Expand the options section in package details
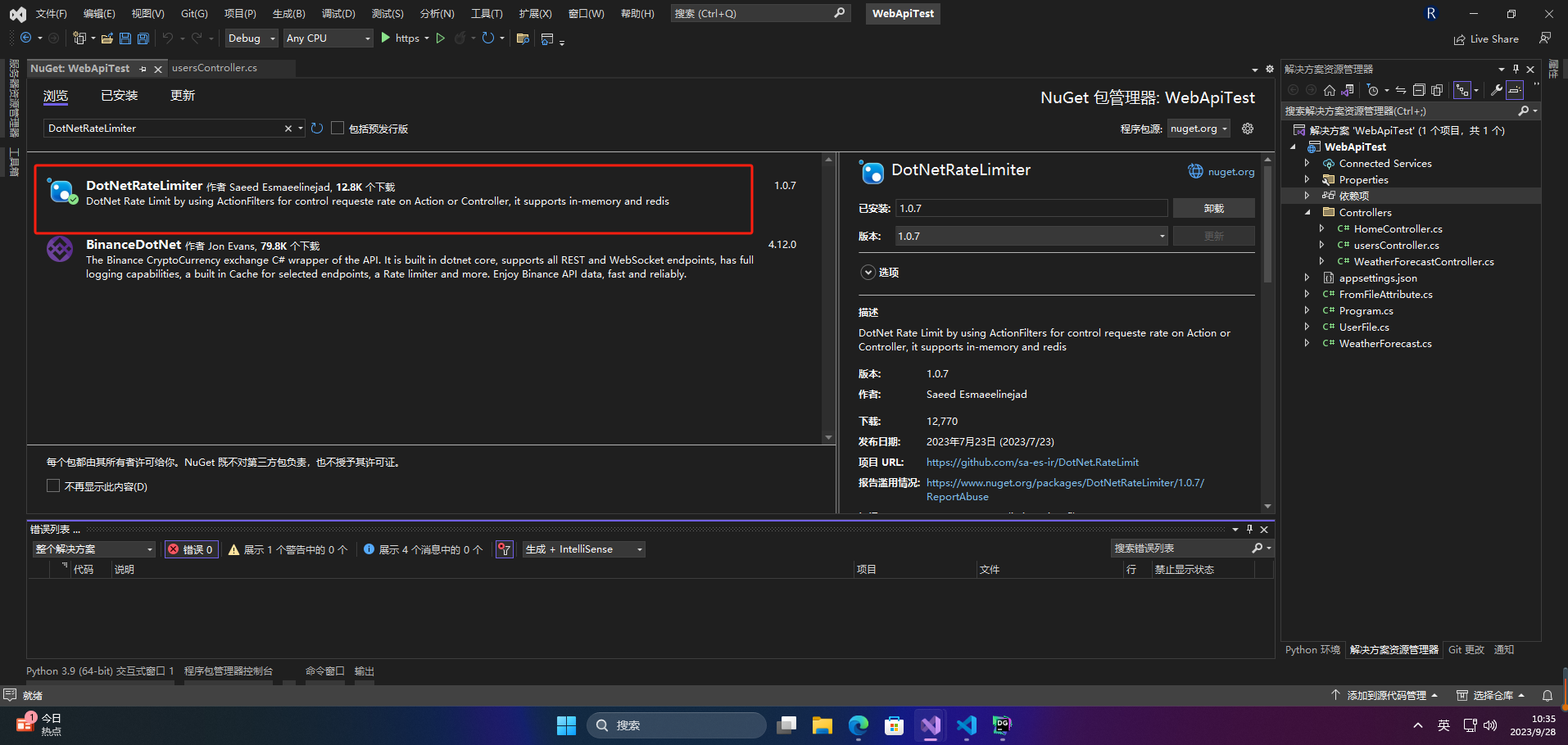The image size is (1568, 745). pos(868,273)
